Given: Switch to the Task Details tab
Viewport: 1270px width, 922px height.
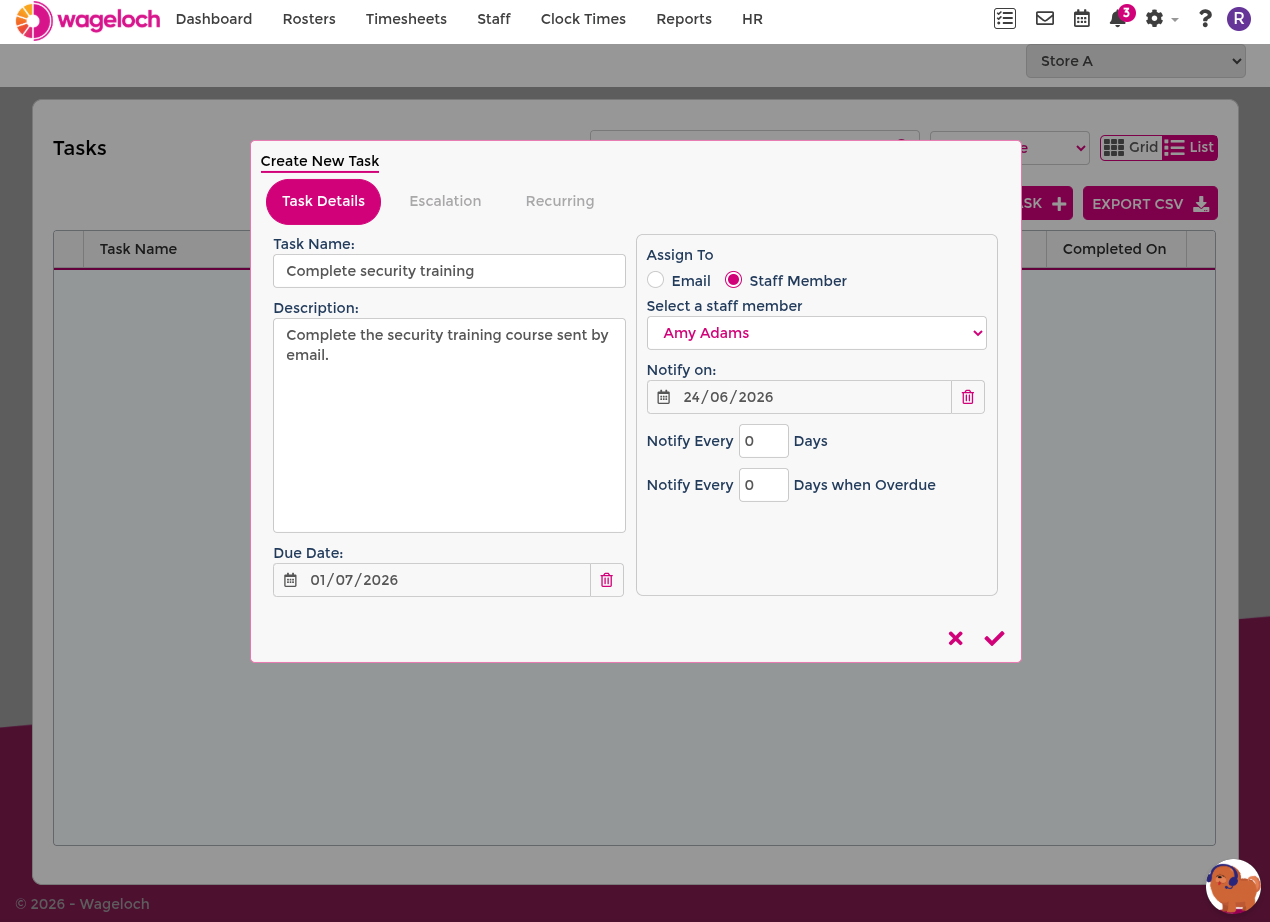Looking at the screenshot, I should point(323,201).
